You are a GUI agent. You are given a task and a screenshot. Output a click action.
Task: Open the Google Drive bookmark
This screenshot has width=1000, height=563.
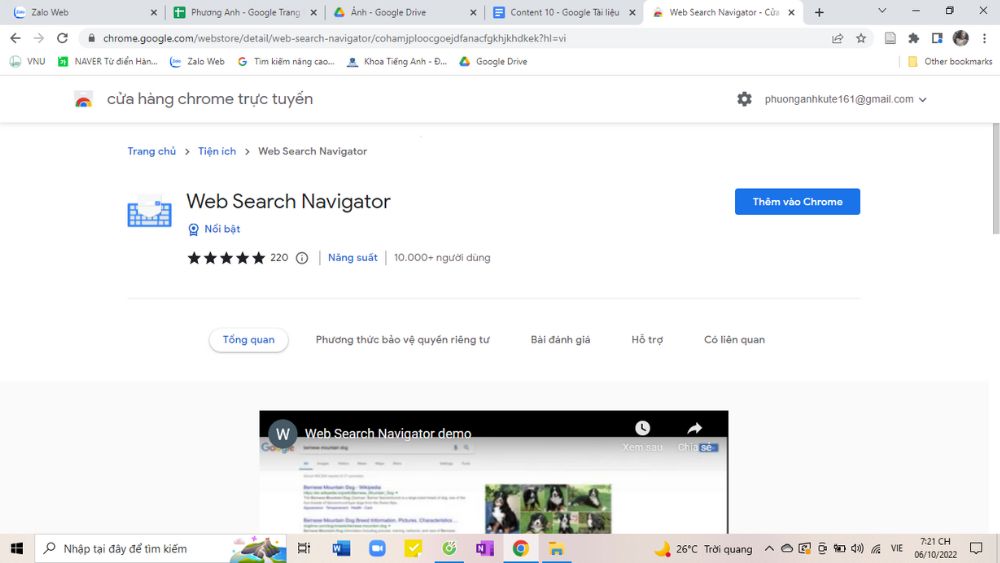[493, 61]
